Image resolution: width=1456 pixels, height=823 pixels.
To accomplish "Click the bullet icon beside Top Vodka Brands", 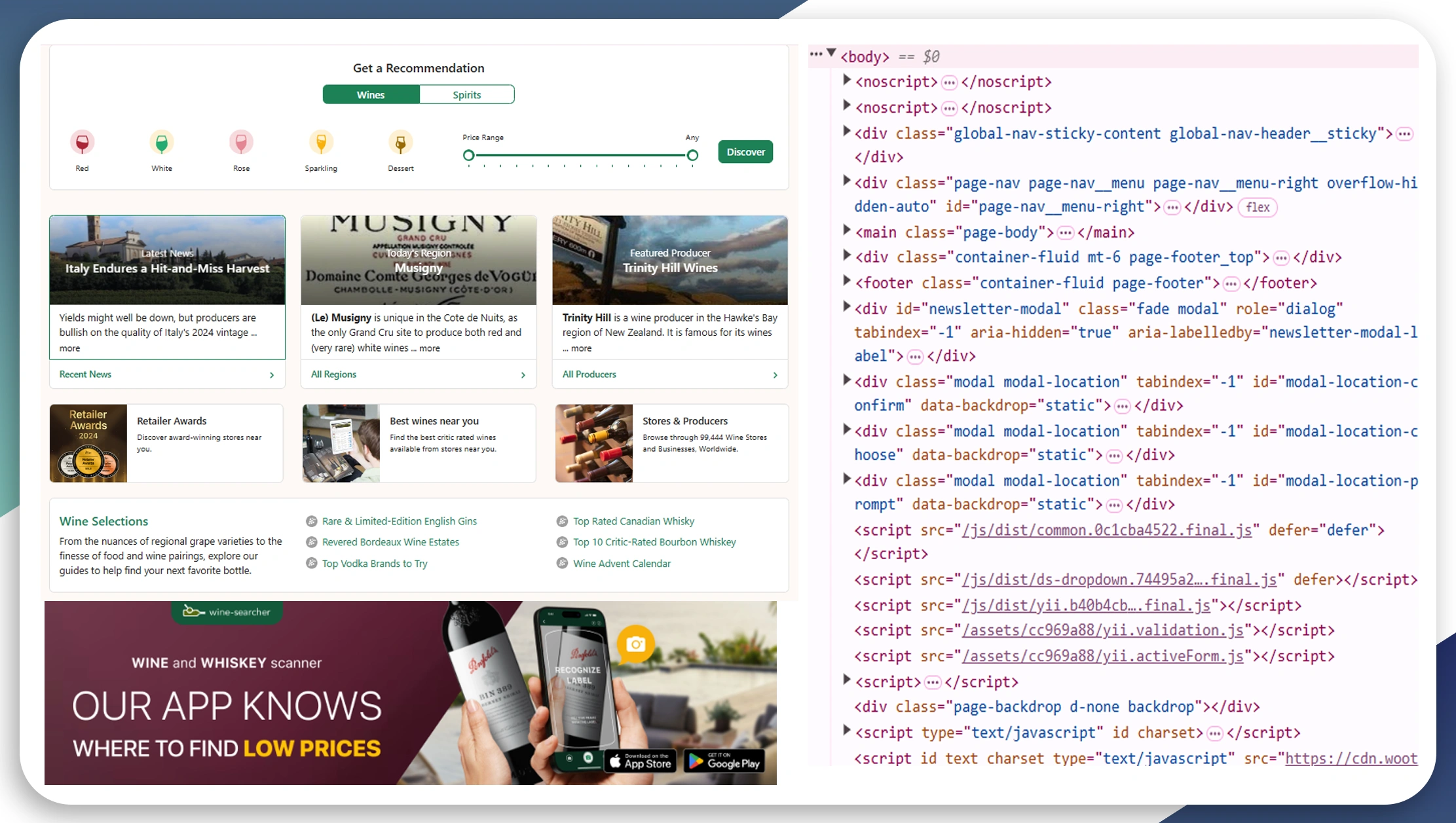I will (x=312, y=563).
